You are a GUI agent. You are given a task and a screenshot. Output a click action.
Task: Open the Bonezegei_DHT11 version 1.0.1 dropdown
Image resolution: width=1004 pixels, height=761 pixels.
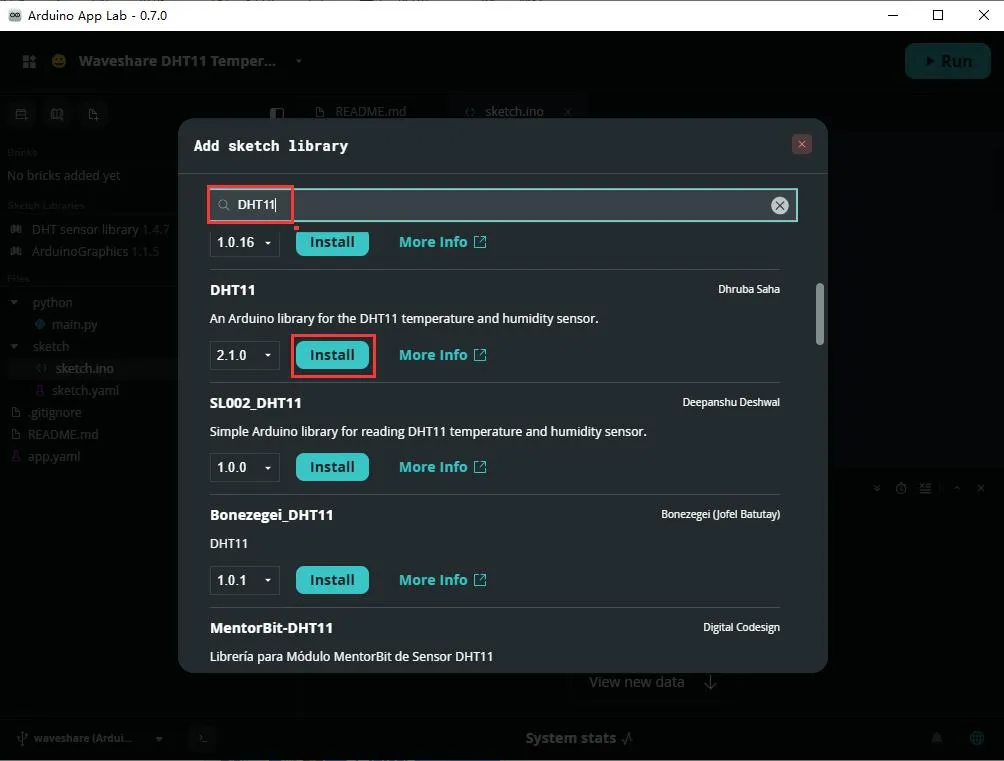(x=245, y=580)
